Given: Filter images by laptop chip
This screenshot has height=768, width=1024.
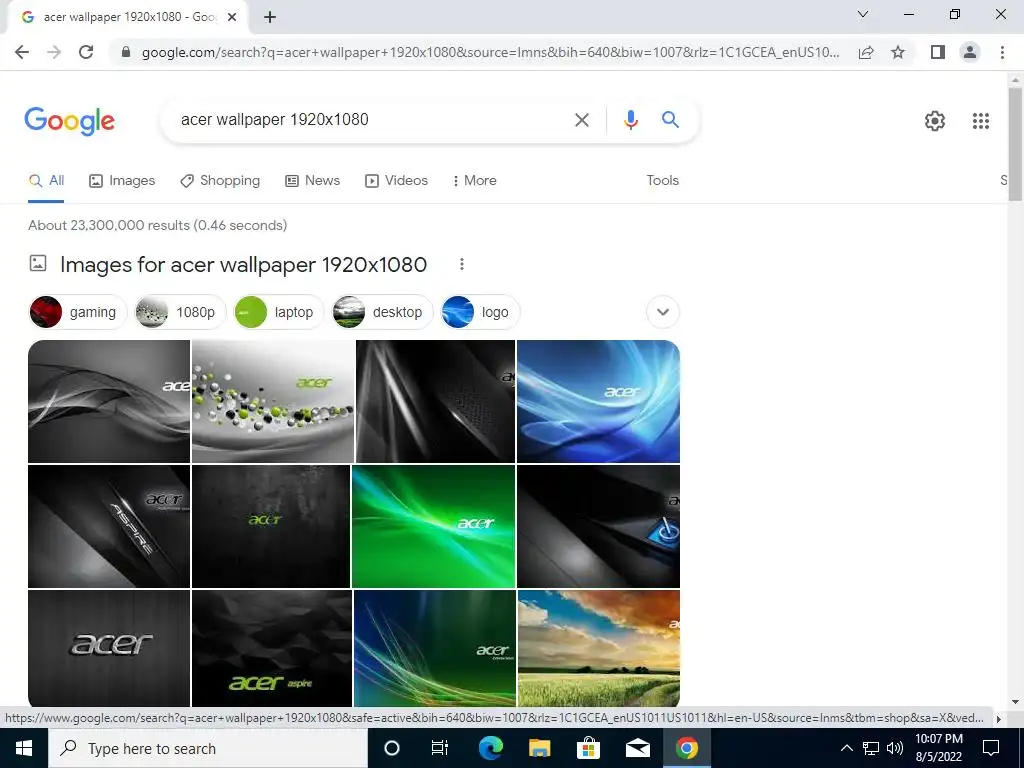Looking at the screenshot, I should tap(279, 312).
